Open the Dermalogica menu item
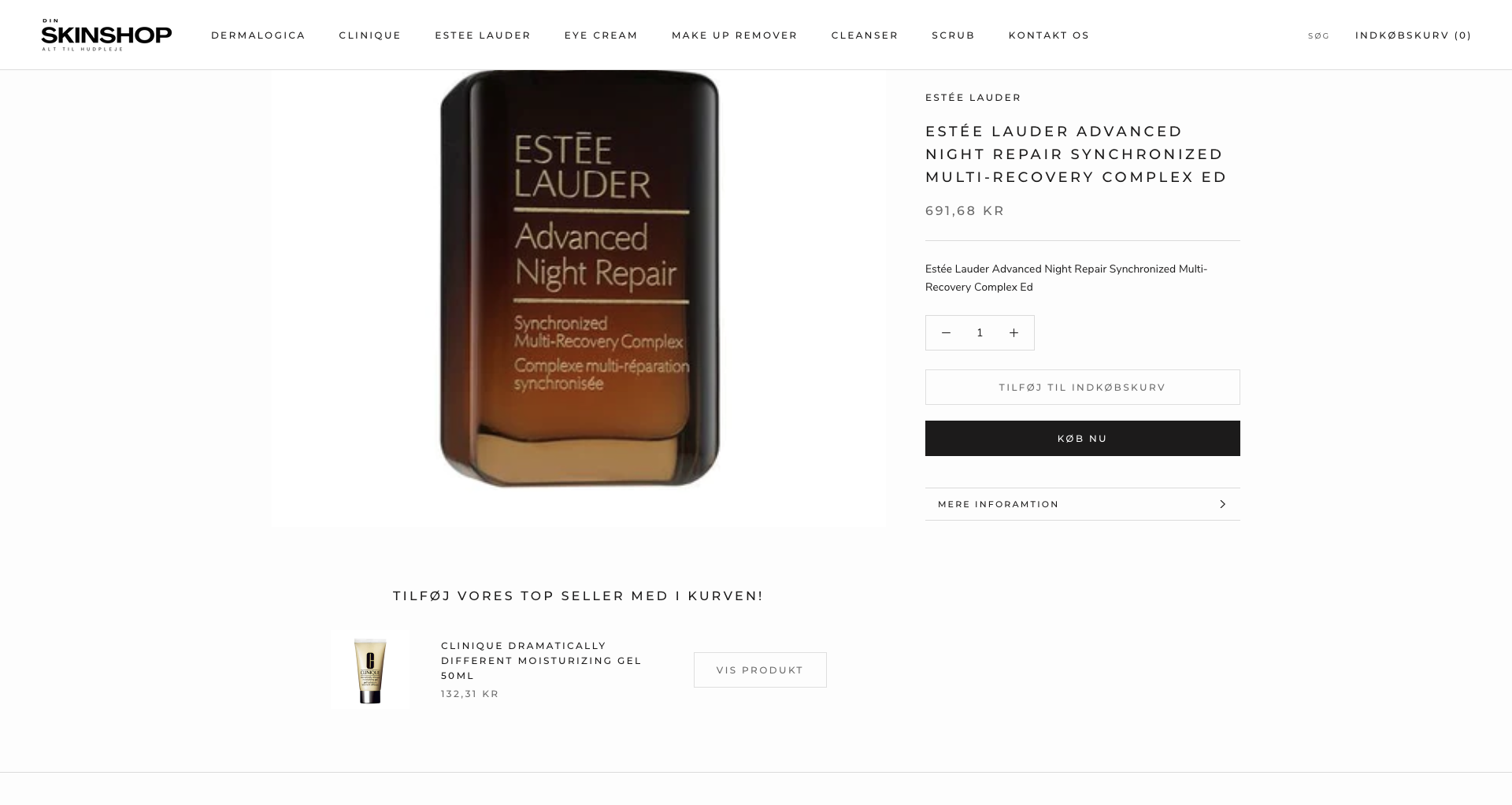Screen dimensions: 1512x805 (x=258, y=35)
